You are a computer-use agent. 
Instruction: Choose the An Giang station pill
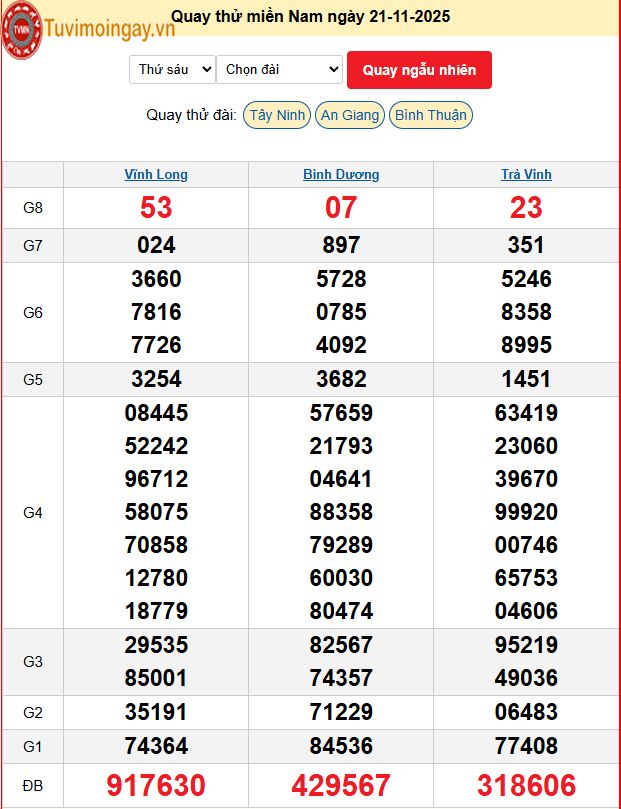349,115
